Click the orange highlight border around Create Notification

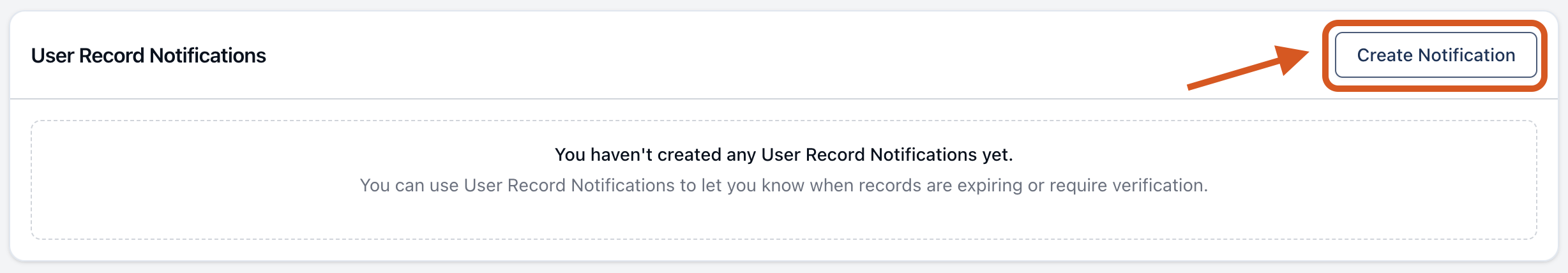[1434, 24]
